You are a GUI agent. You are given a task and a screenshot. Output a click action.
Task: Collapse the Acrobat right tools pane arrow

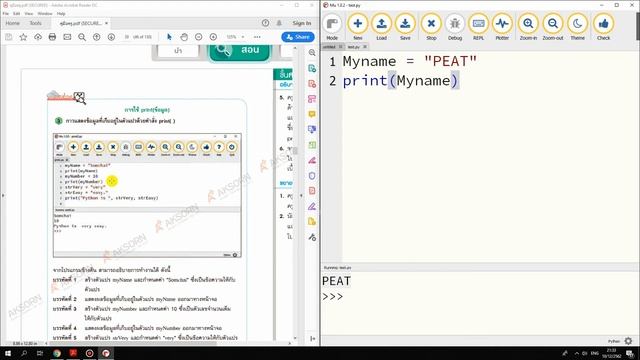pos(301,196)
